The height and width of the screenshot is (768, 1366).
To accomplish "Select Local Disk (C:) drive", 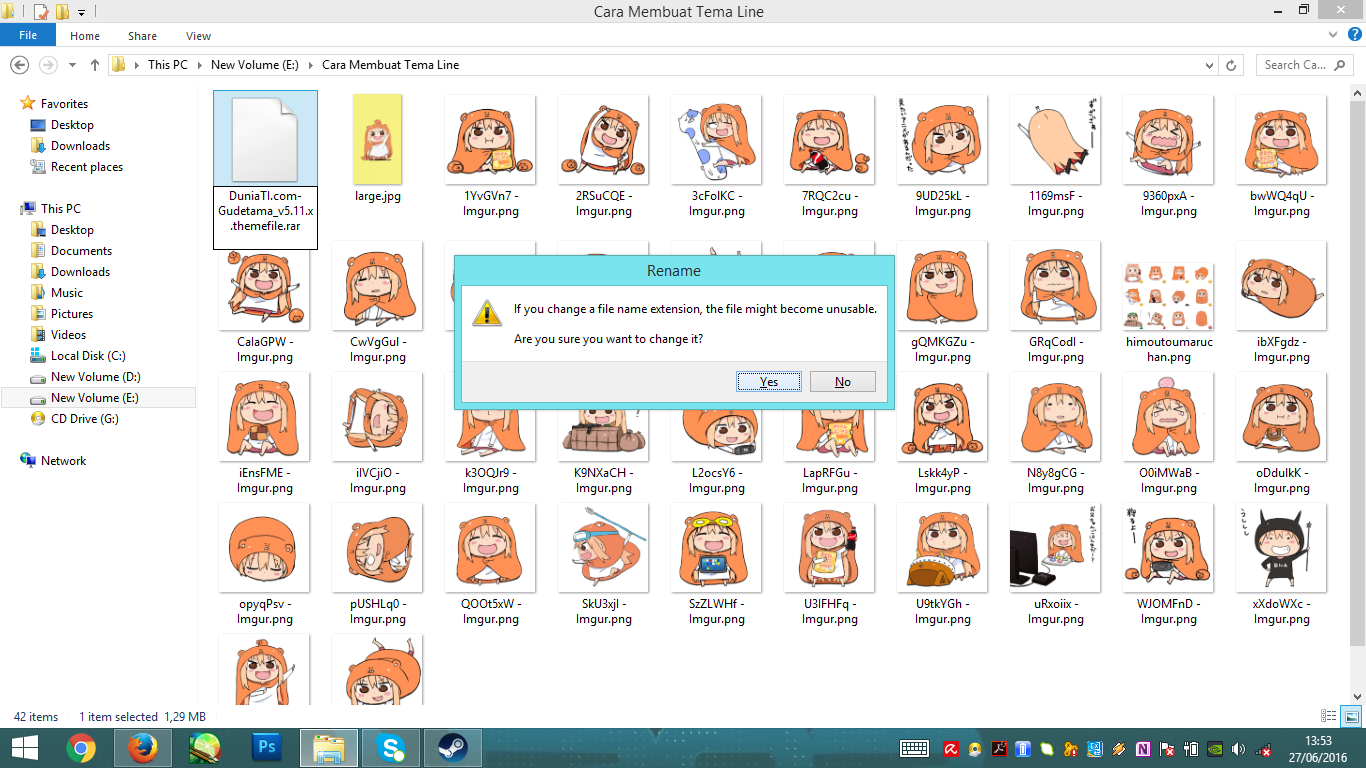I will (x=88, y=356).
